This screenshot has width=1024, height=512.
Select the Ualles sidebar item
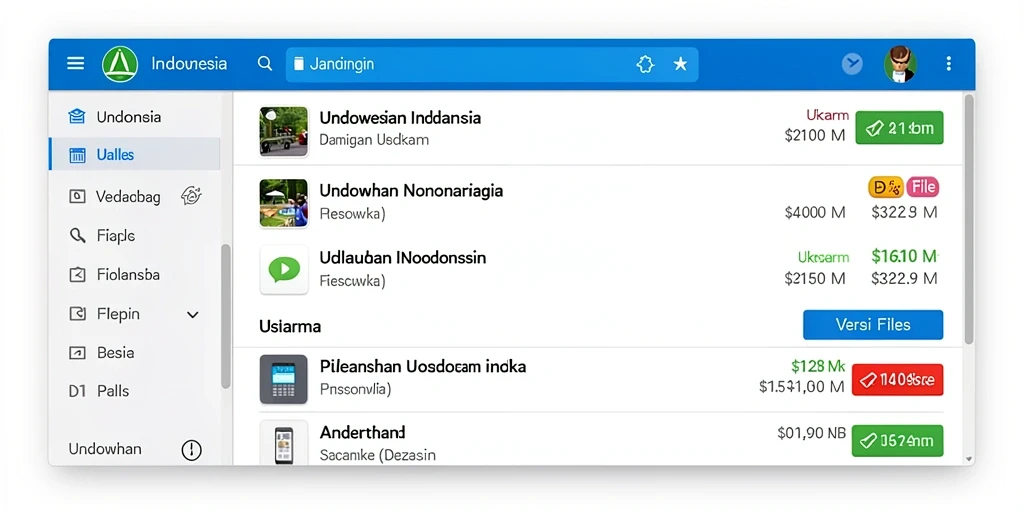135,155
